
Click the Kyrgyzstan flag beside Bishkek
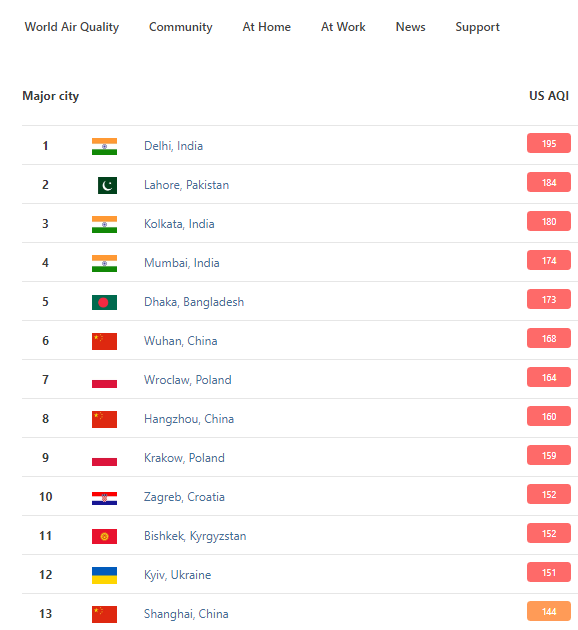(x=104, y=536)
